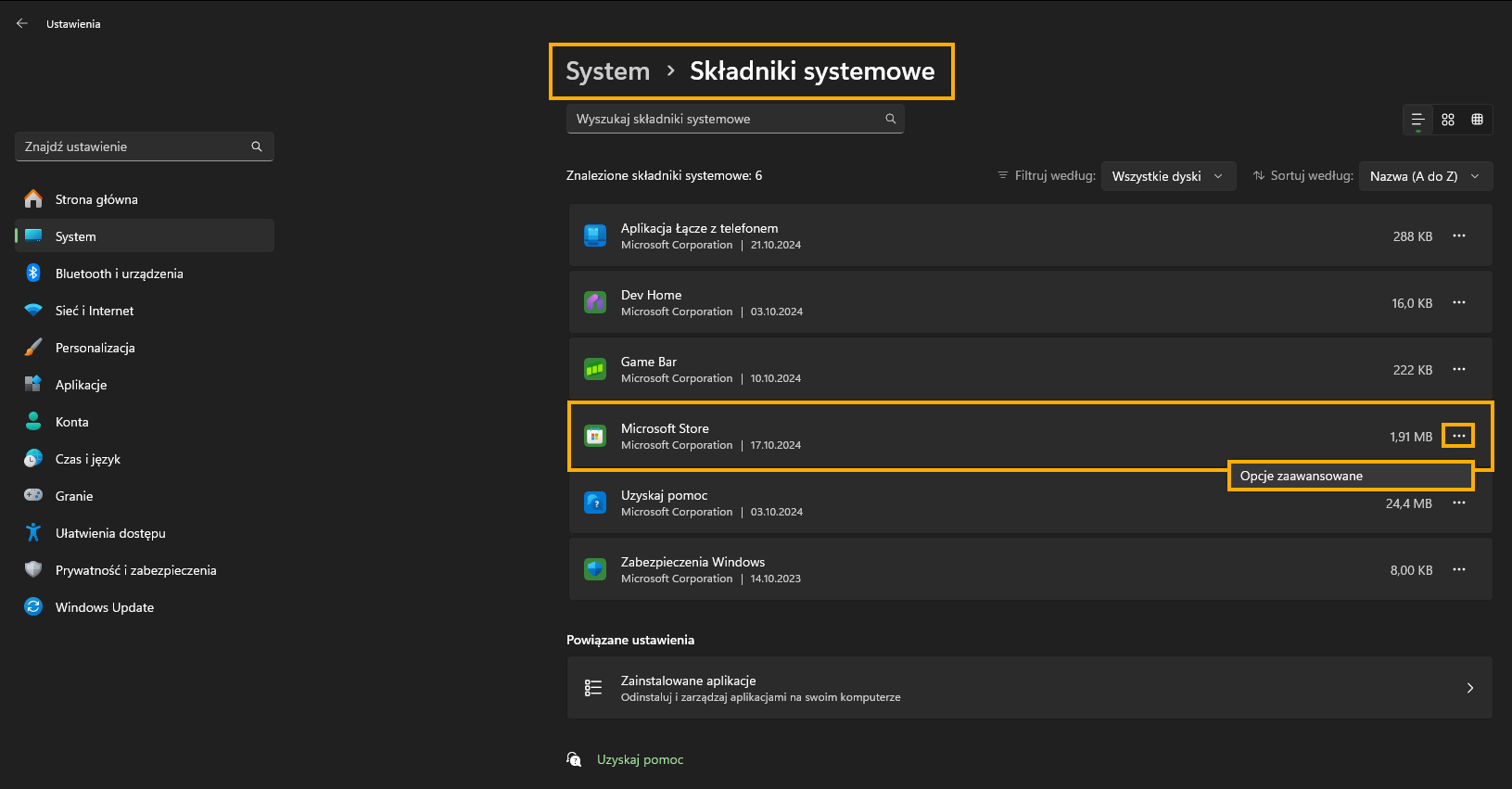Image resolution: width=1512 pixels, height=789 pixels.
Task: Click the Granie label in sidebar
Action: [74, 496]
